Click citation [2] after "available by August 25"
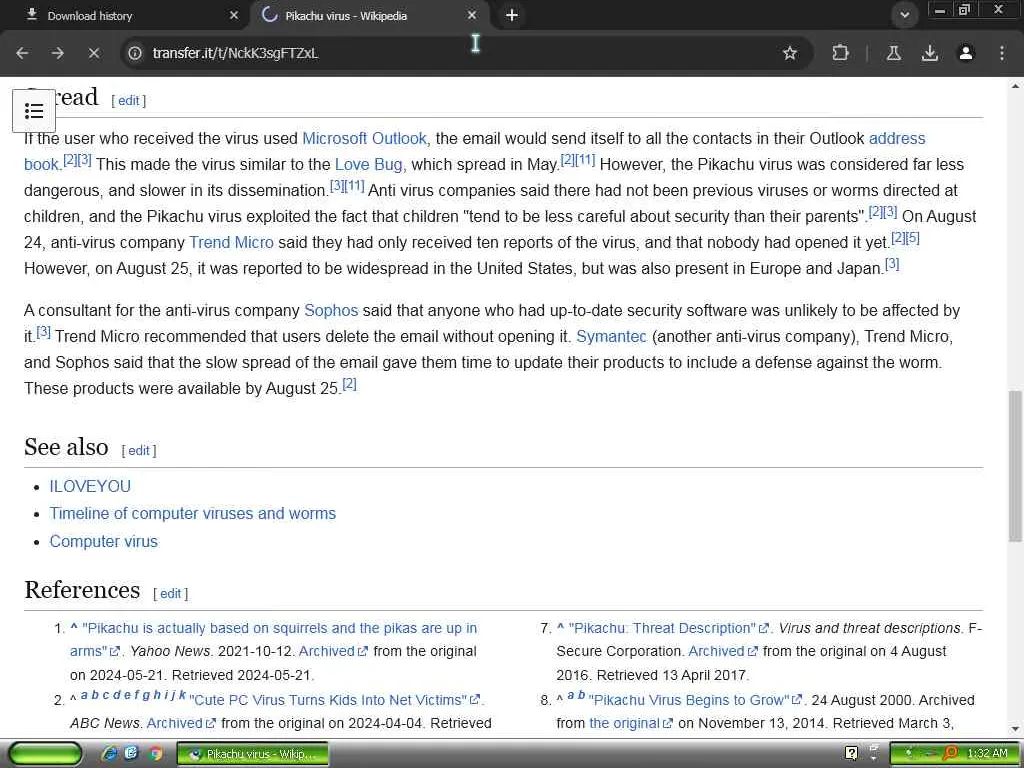Screen dimensions: 1024x768 349,384
